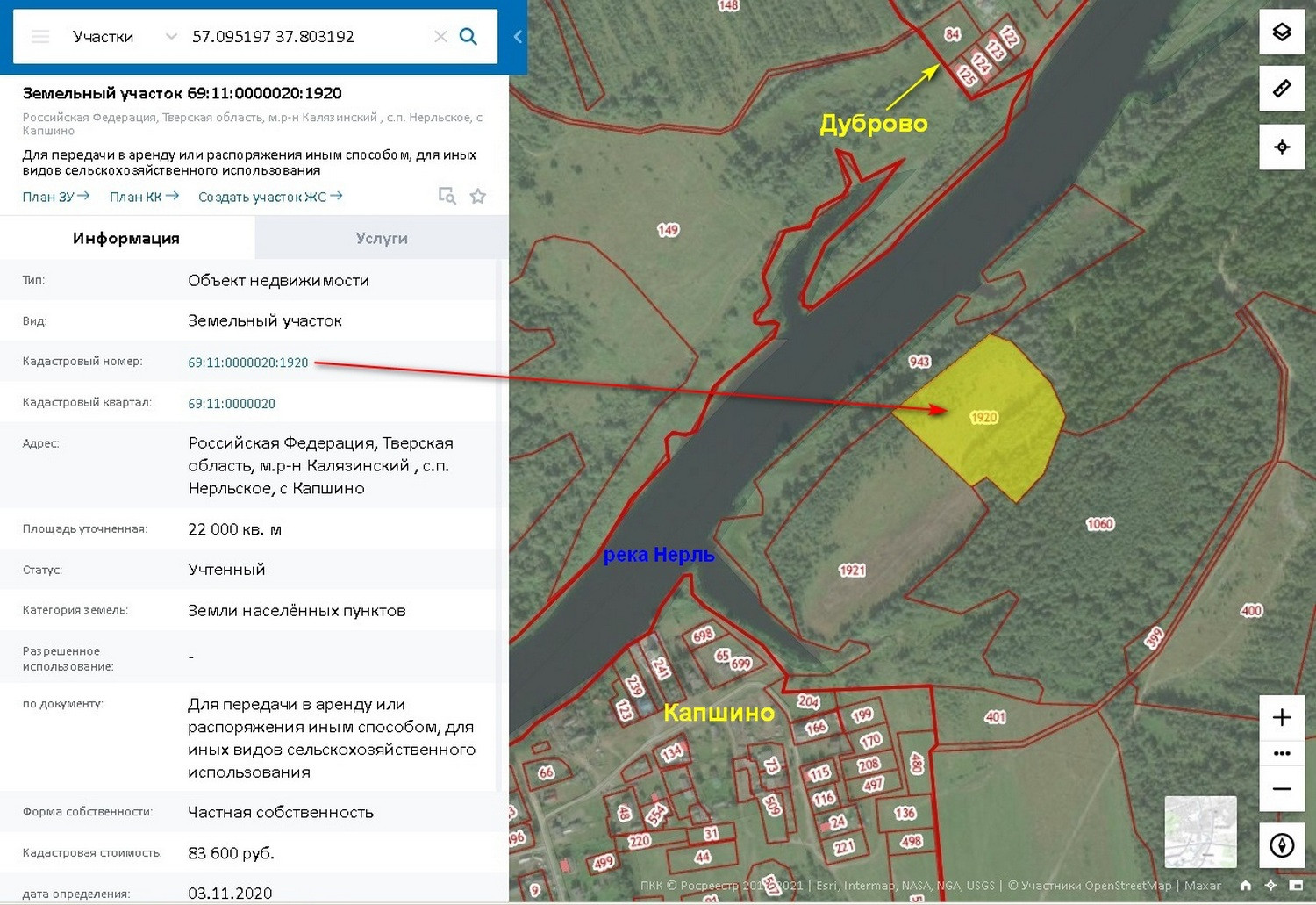Click Частная собственность ownership value
1316x905 pixels.
point(281,813)
